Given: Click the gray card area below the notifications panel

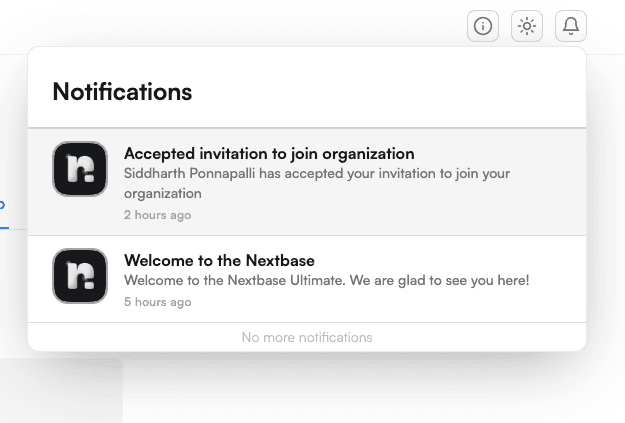Looking at the screenshot, I should [x=60, y=390].
